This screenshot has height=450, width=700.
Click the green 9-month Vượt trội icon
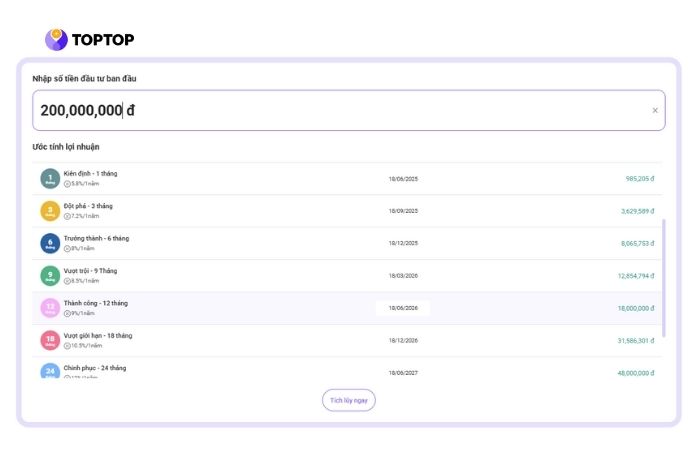click(50, 276)
